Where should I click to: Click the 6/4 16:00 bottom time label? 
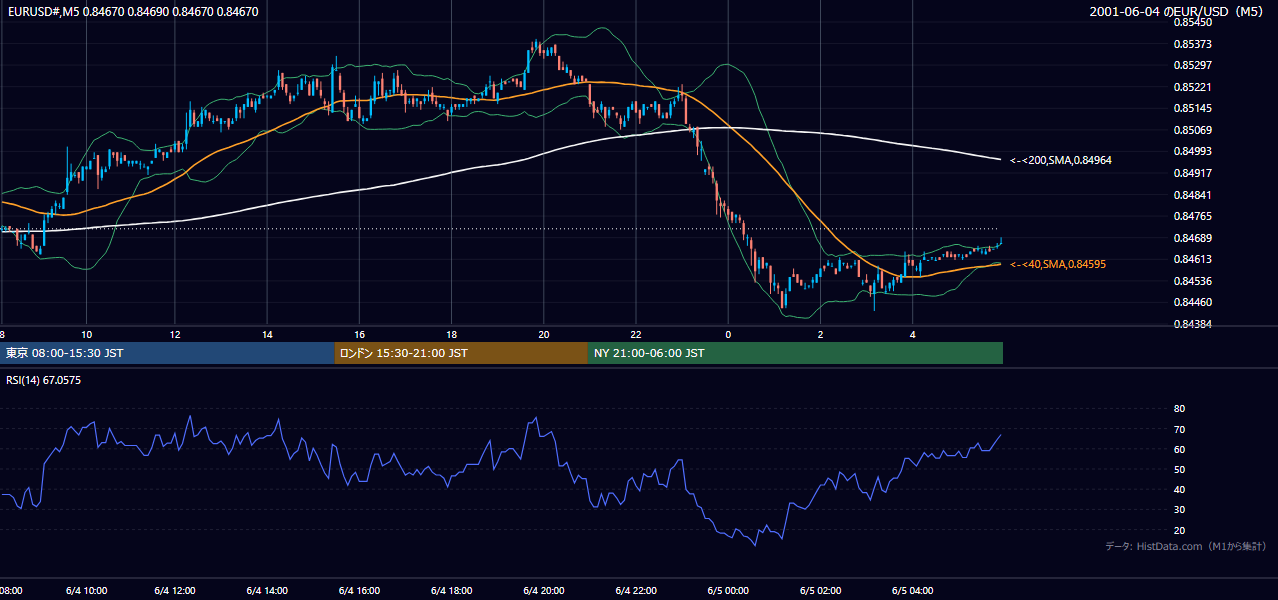pos(359,591)
